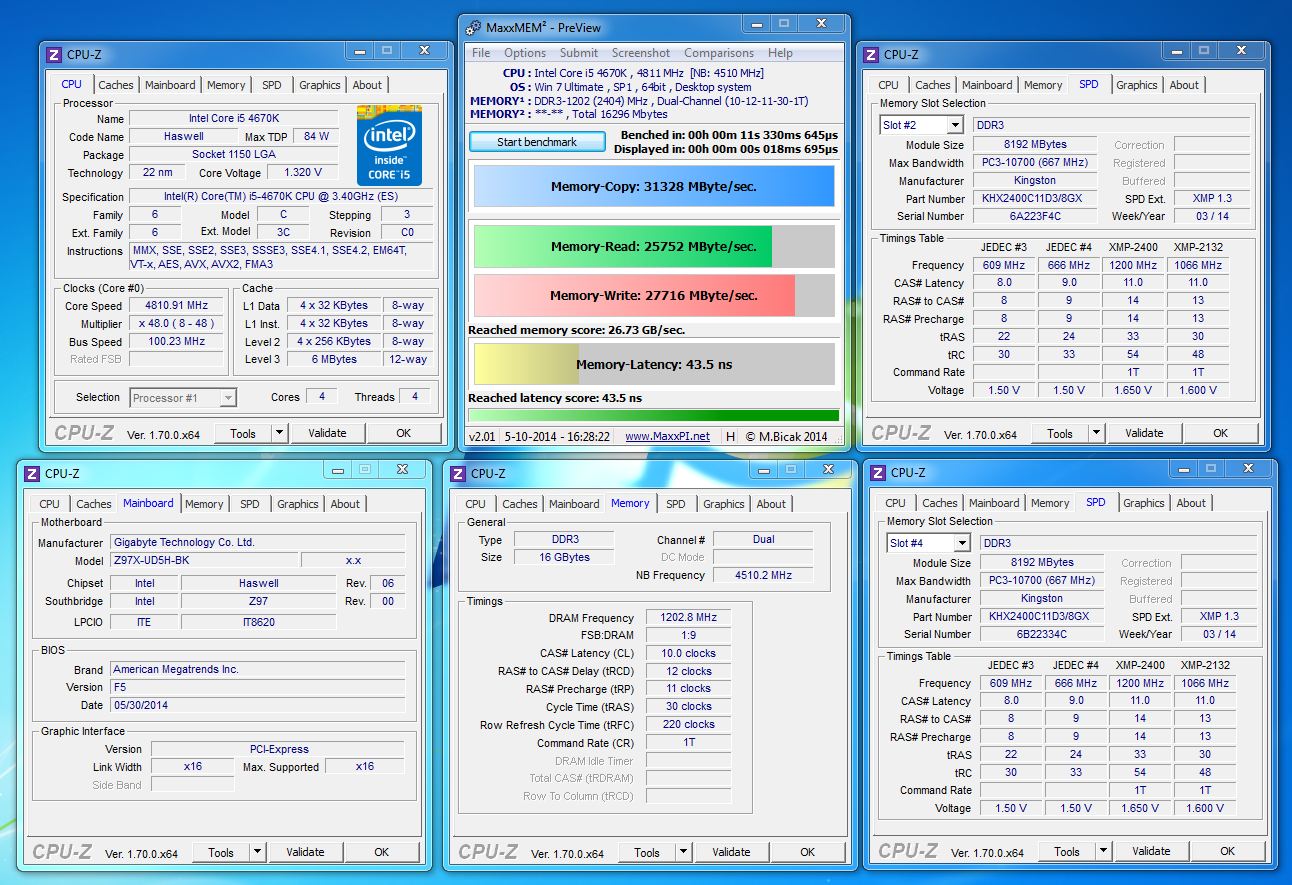
Task: Click Validate in the Slot #2 window
Action: pyautogui.click(x=1144, y=433)
